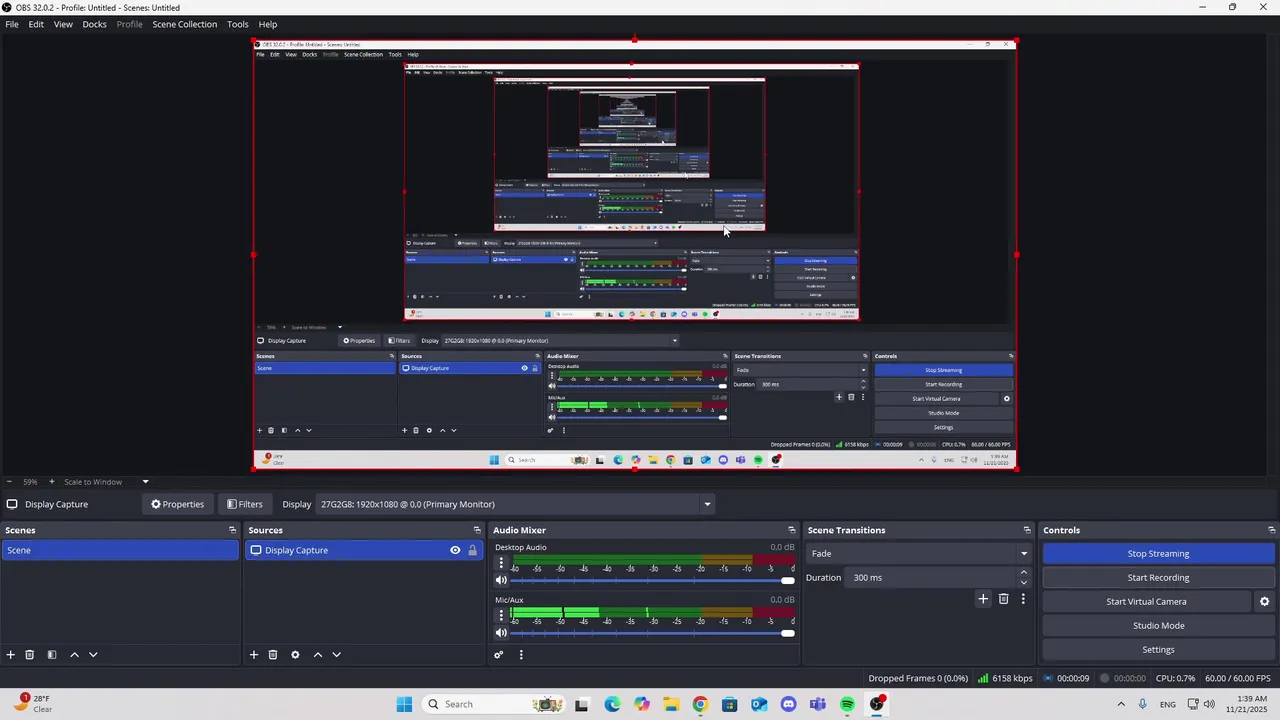Open Spotify from the taskbar
Viewport: 1280px width, 720px height.
click(x=847, y=704)
